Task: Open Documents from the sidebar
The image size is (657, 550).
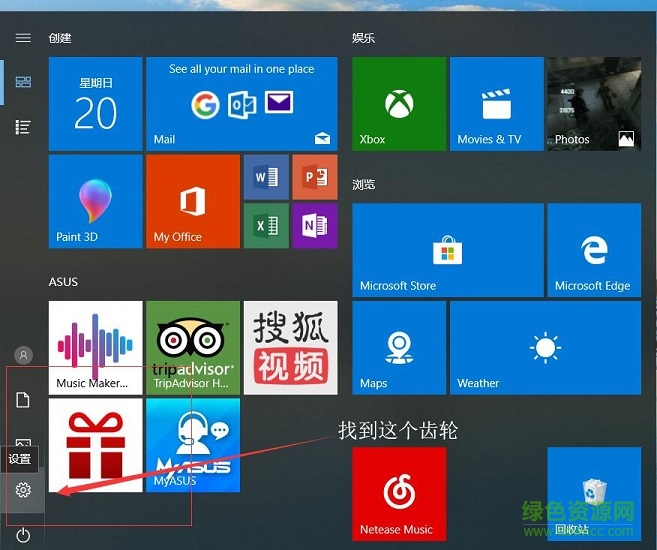Action: 23,400
